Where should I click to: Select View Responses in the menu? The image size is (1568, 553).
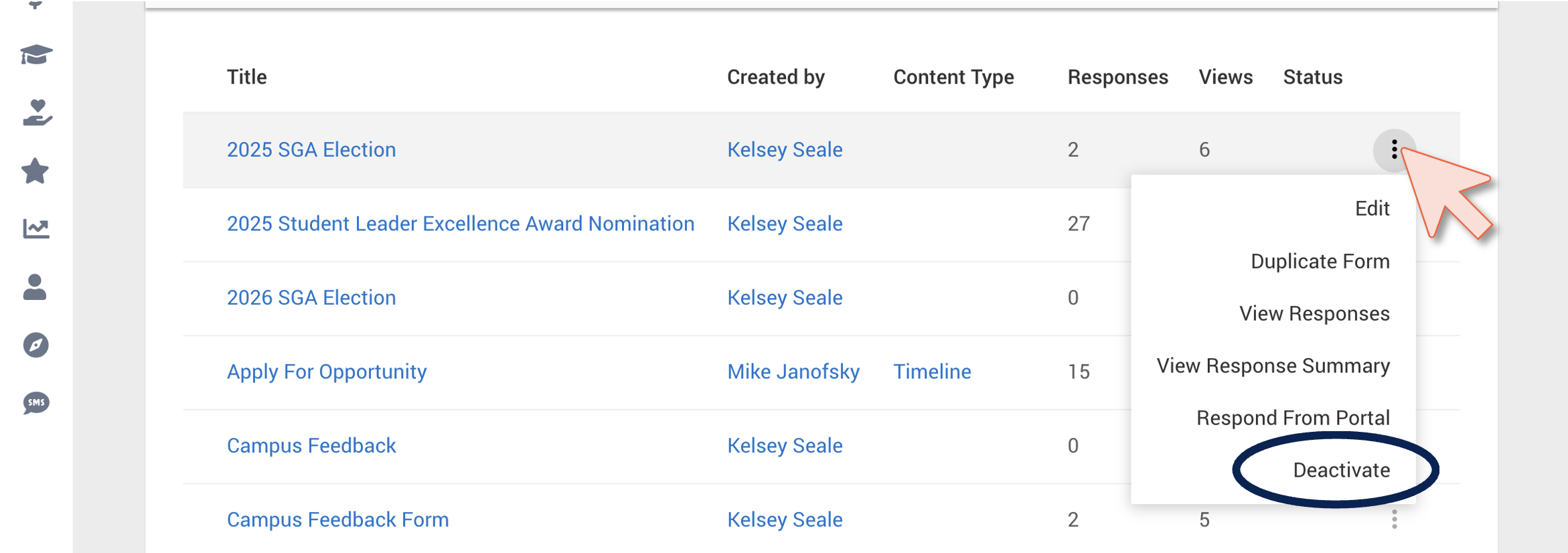1314,313
